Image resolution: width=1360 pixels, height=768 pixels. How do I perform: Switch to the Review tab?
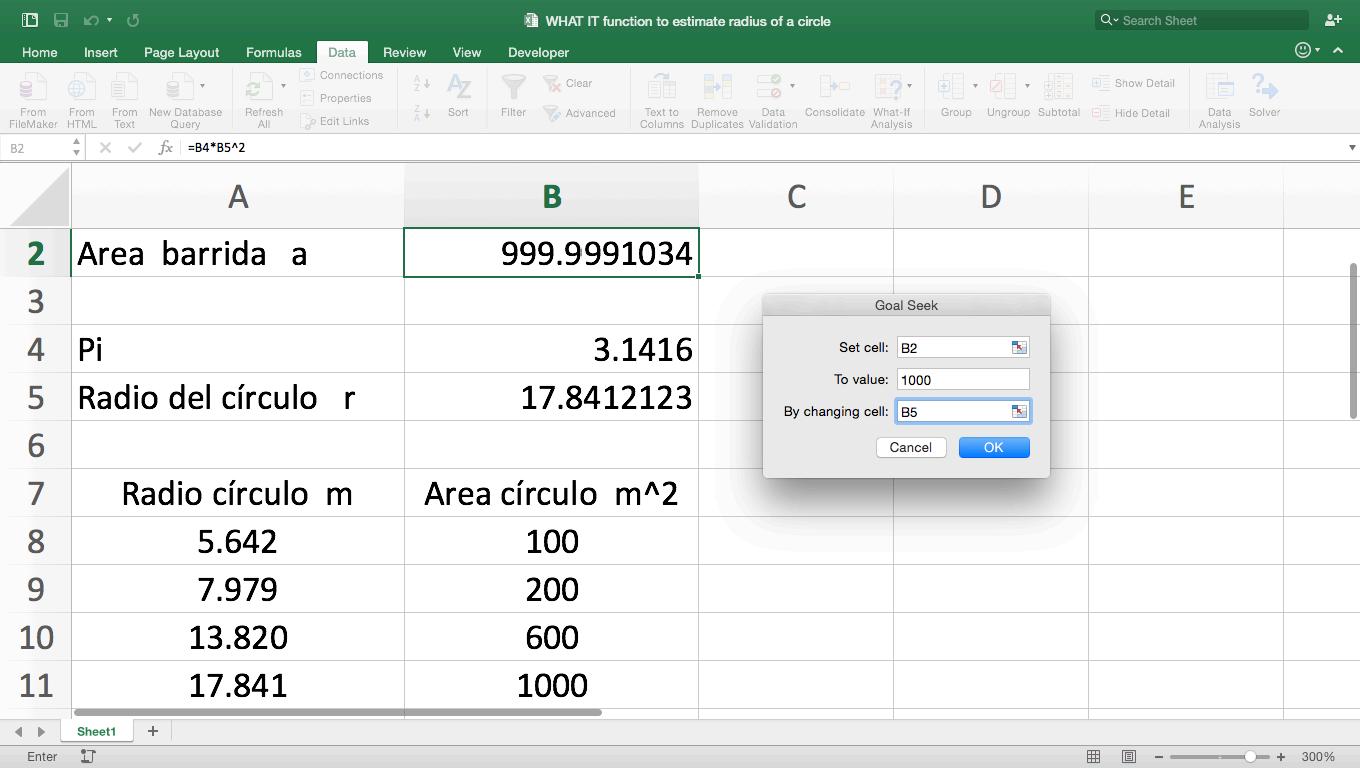tap(404, 52)
